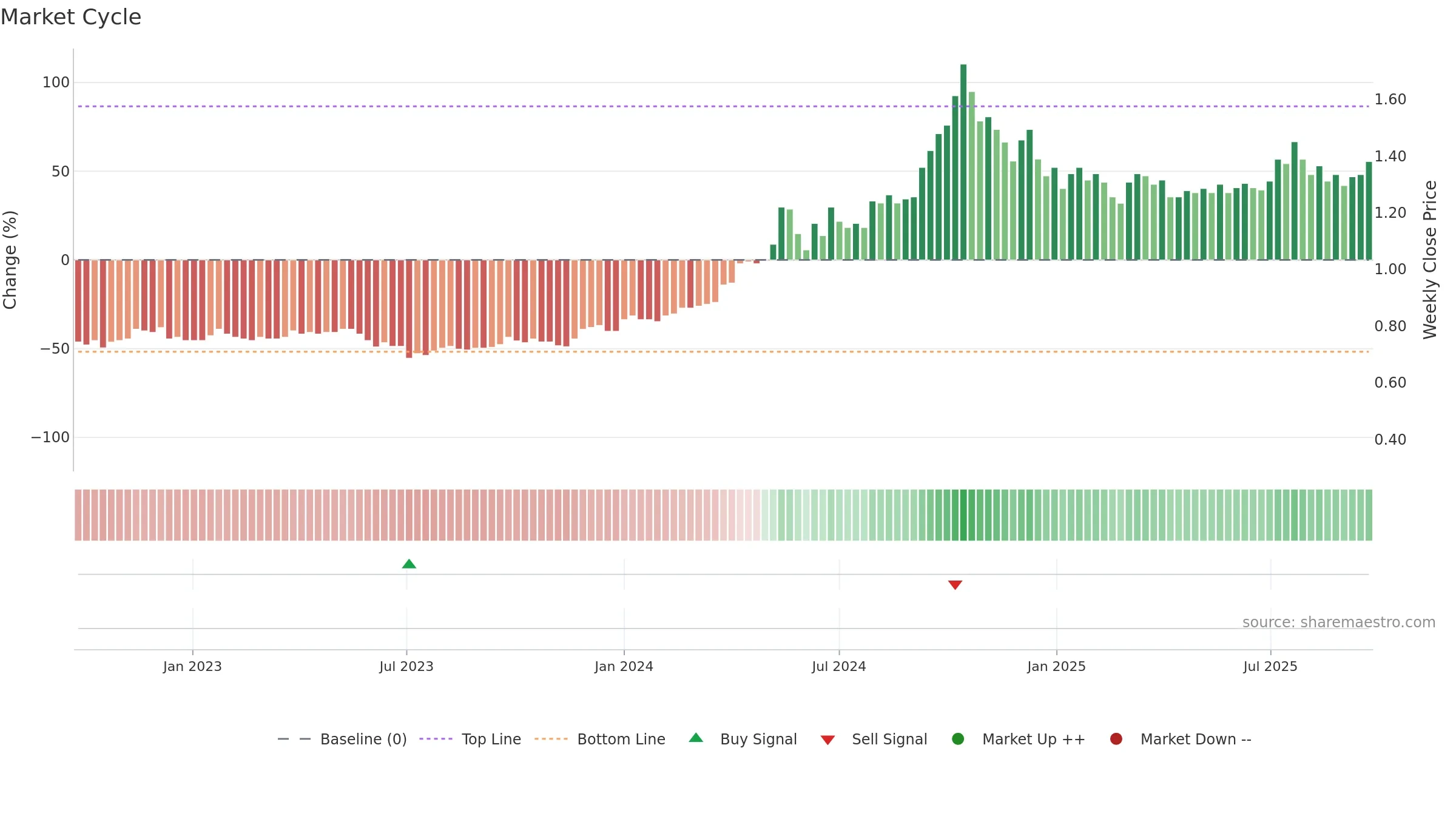The width and height of the screenshot is (1456, 819).
Task: Click the tallest green bar above 100 percent
Action: pyautogui.click(x=963, y=162)
